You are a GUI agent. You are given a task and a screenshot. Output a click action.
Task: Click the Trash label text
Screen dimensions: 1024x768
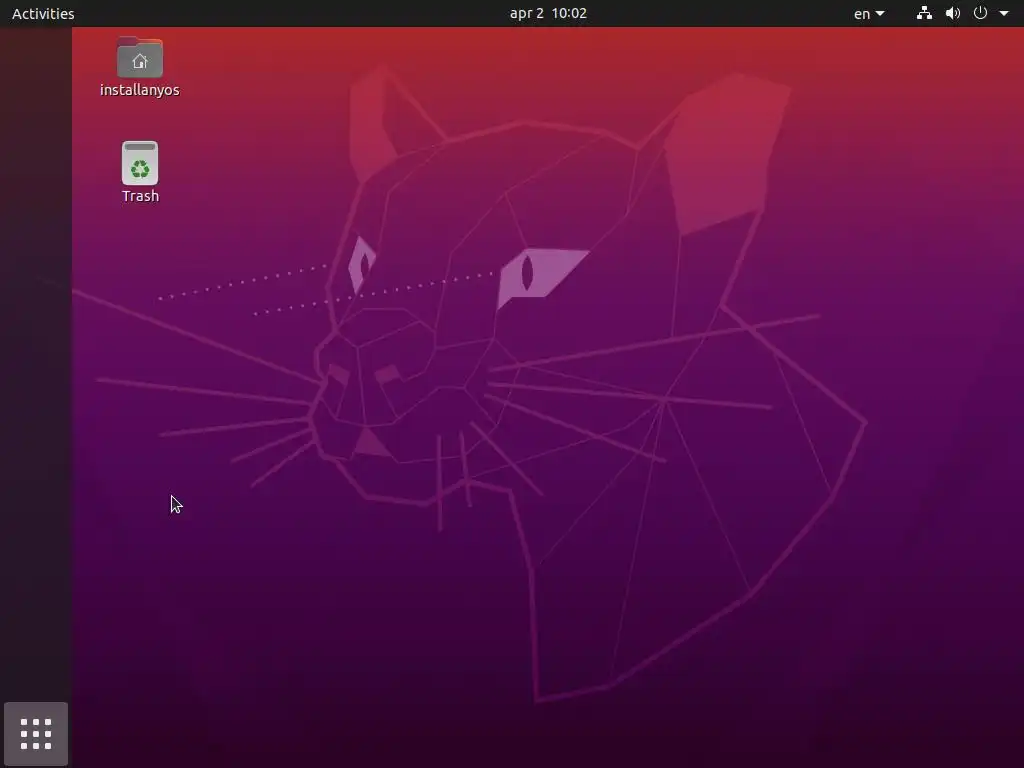[140, 196]
